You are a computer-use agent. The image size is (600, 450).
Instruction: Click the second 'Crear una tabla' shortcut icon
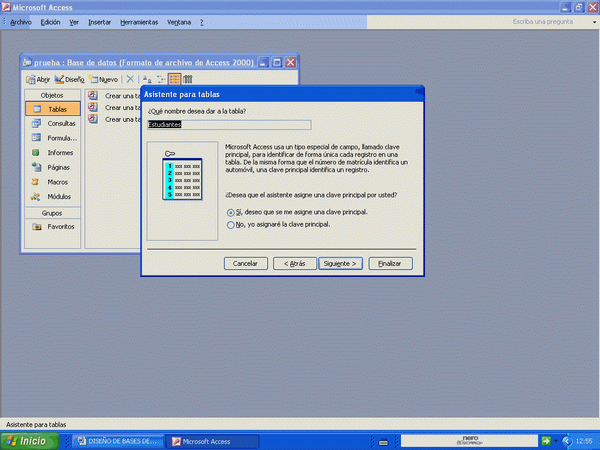[93, 107]
